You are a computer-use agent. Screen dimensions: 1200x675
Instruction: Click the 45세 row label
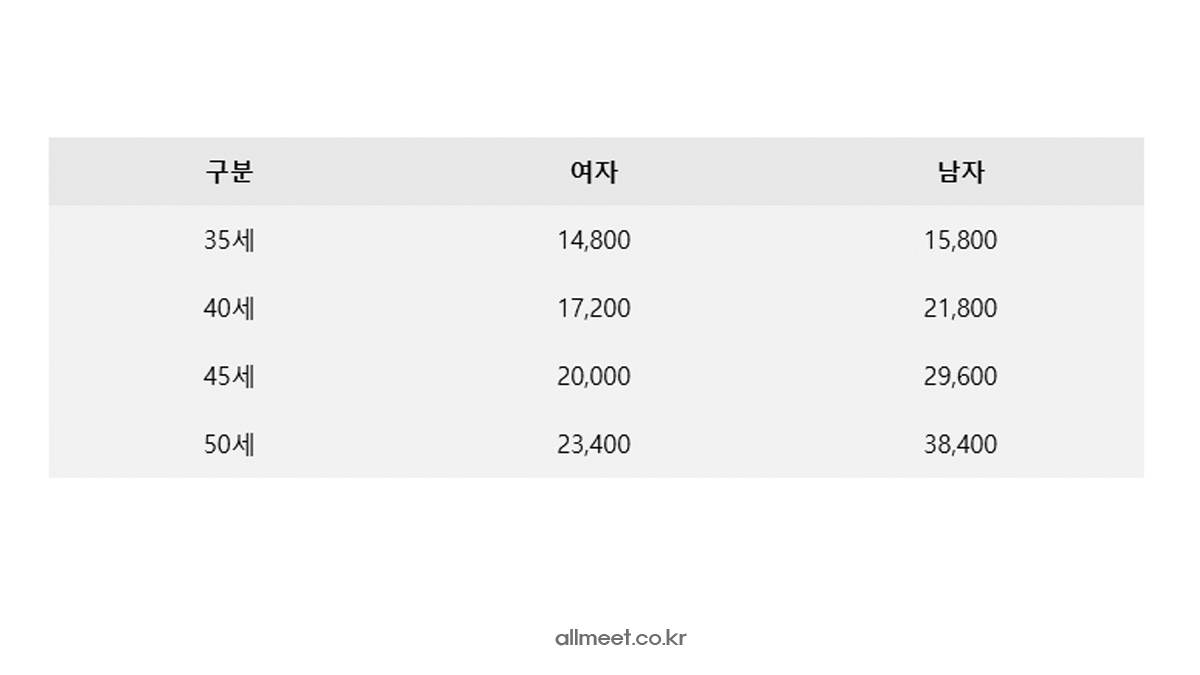tap(229, 376)
